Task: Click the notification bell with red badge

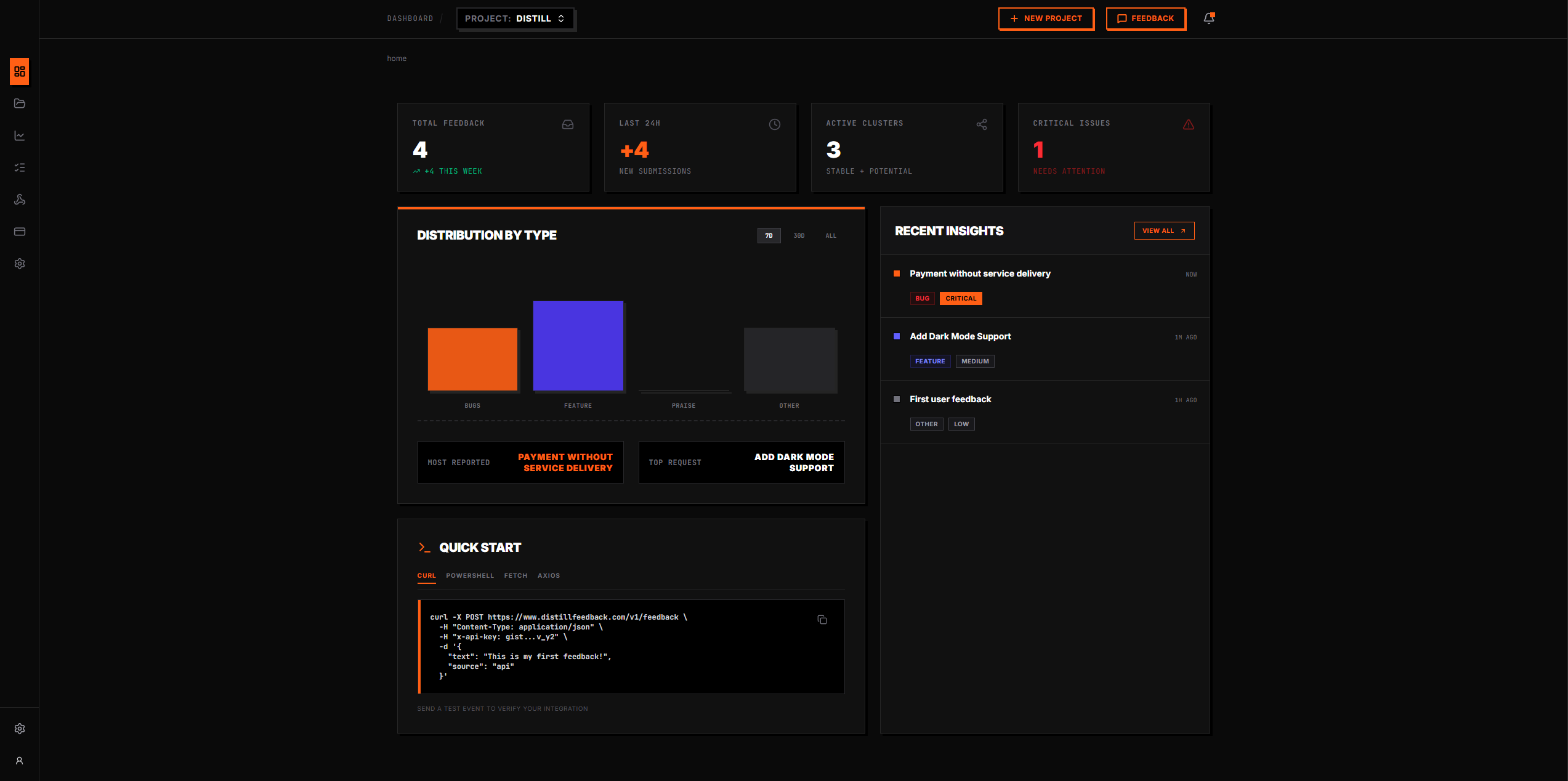Action: pos(1208,18)
